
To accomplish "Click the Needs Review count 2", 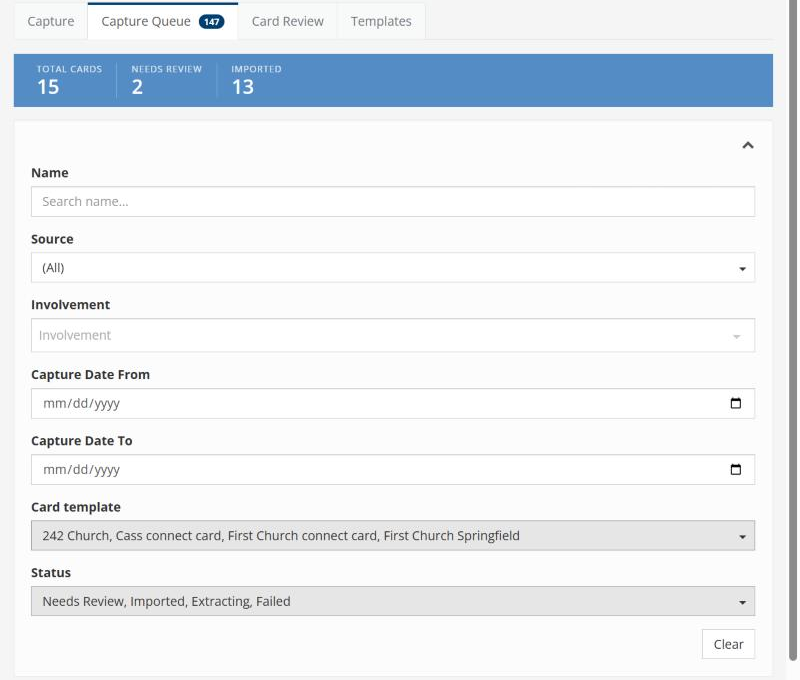I will pyautogui.click(x=137, y=87).
